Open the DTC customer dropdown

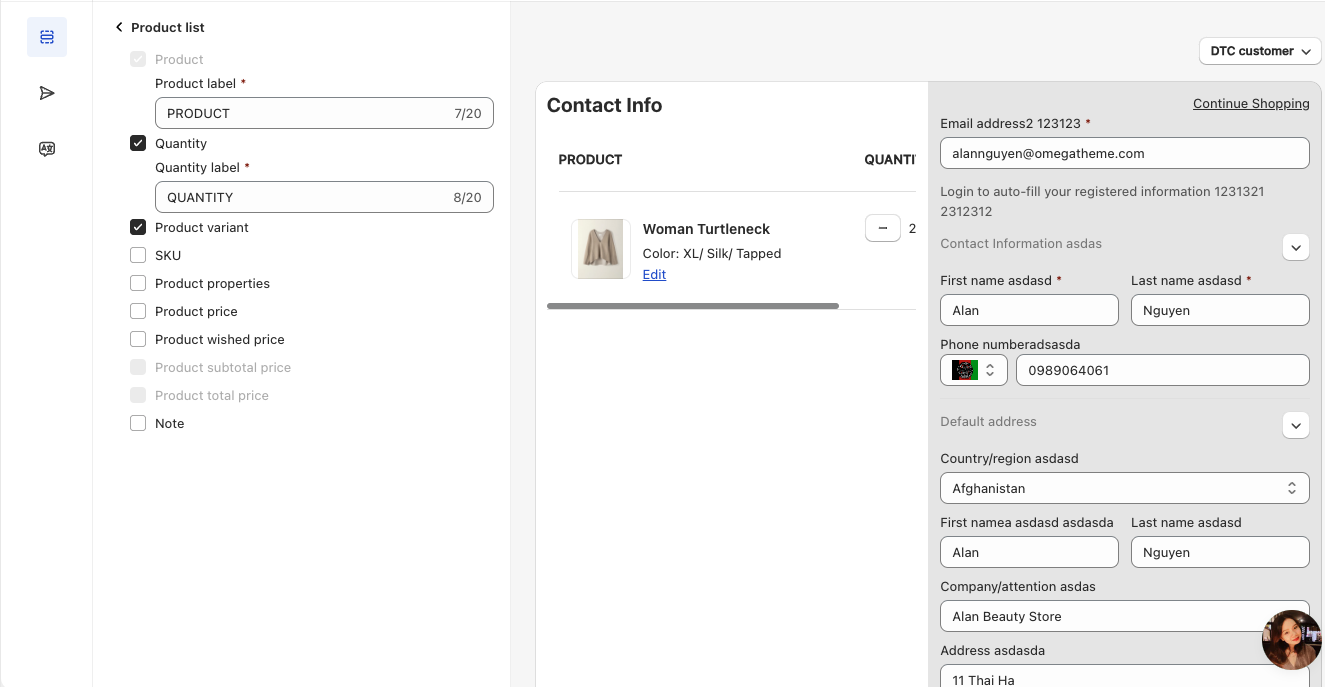(1259, 51)
